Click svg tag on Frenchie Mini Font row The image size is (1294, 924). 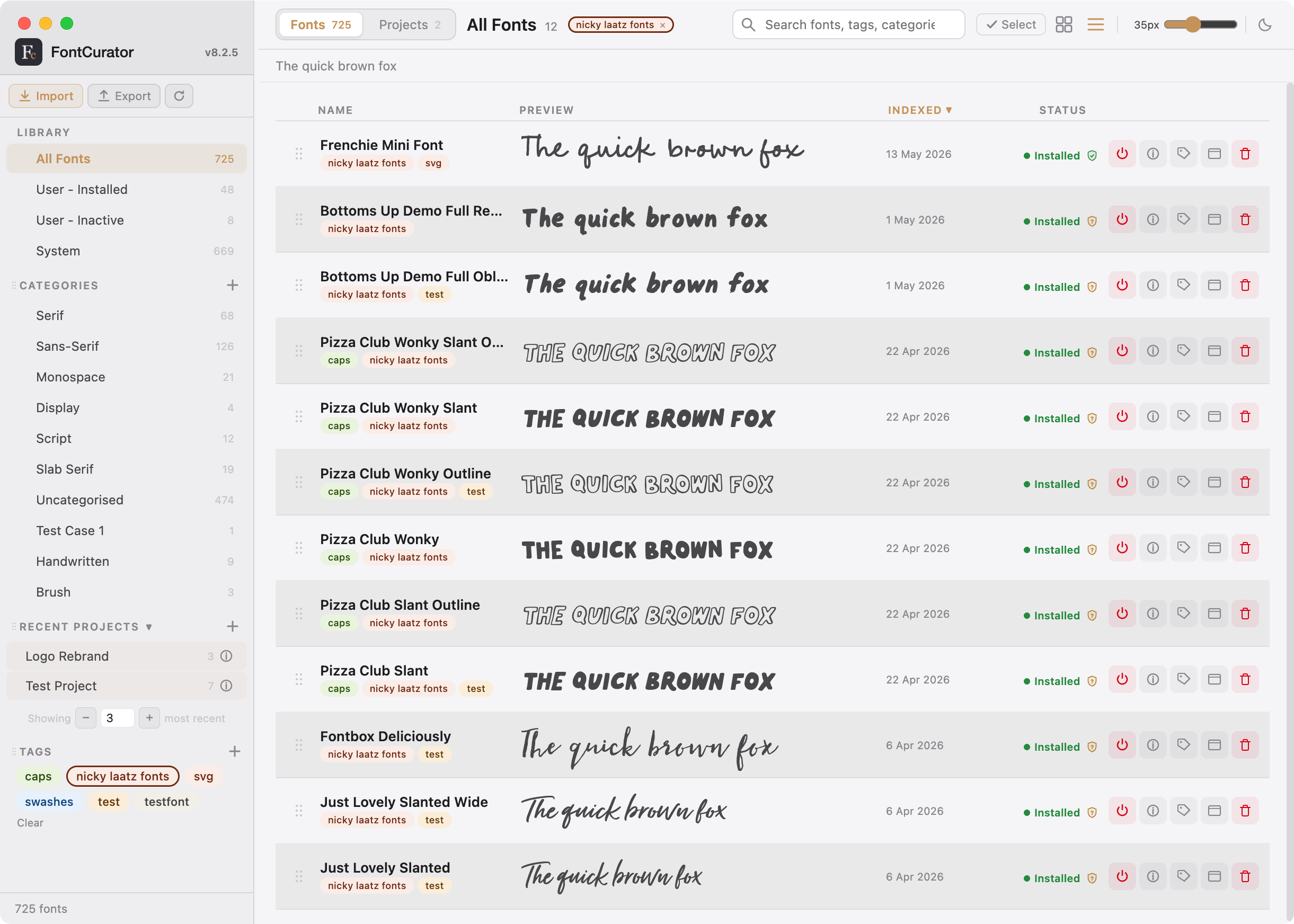point(433,163)
